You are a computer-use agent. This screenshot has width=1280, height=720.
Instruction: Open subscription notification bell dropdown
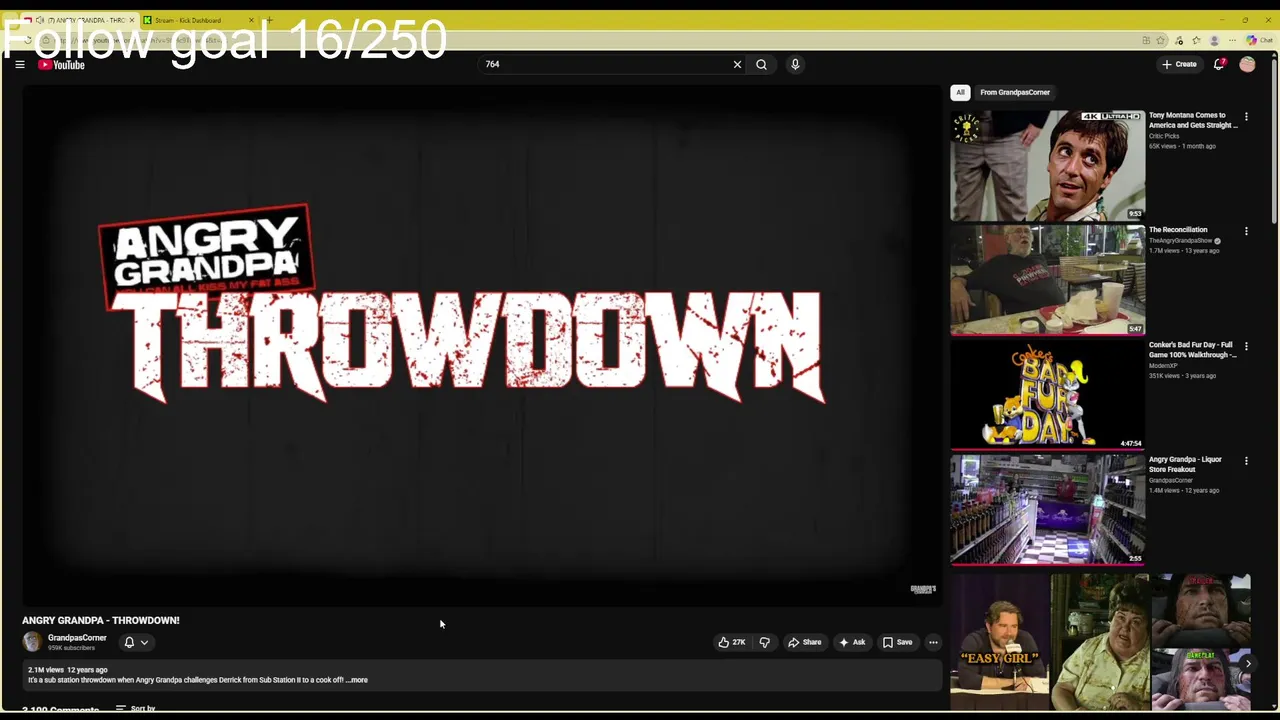(136, 643)
